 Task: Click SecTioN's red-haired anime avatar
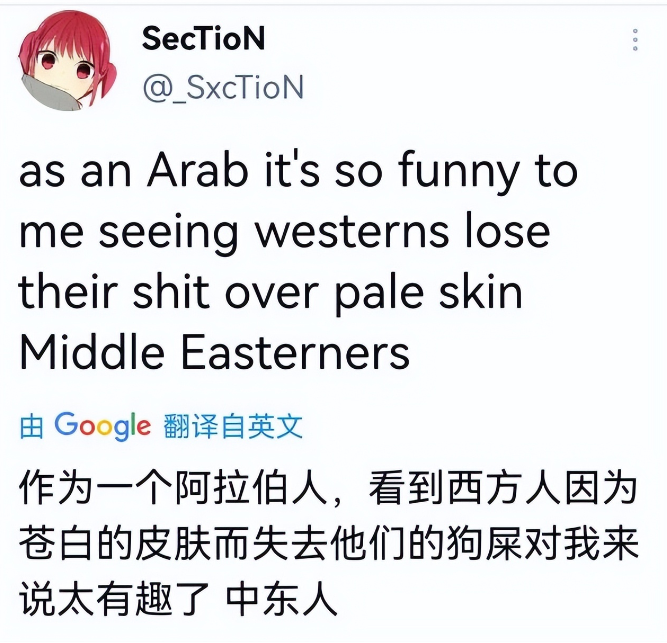pos(67,61)
